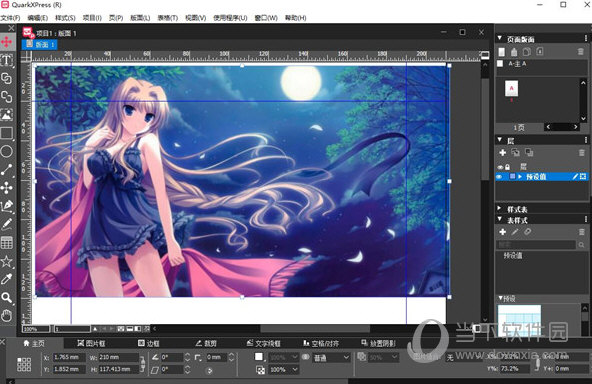
Task: Click edit table style pencil icon
Action: click(x=515, y=232)
